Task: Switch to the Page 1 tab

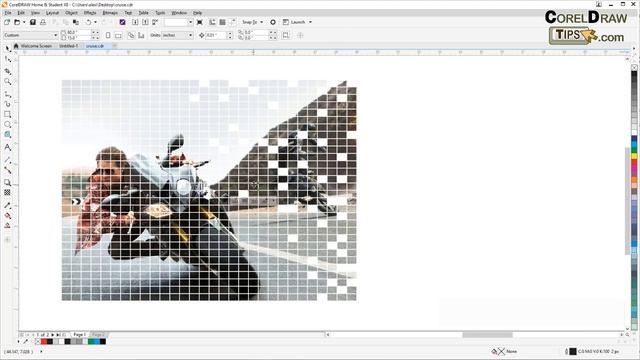Action: click(x=79, y=335)
